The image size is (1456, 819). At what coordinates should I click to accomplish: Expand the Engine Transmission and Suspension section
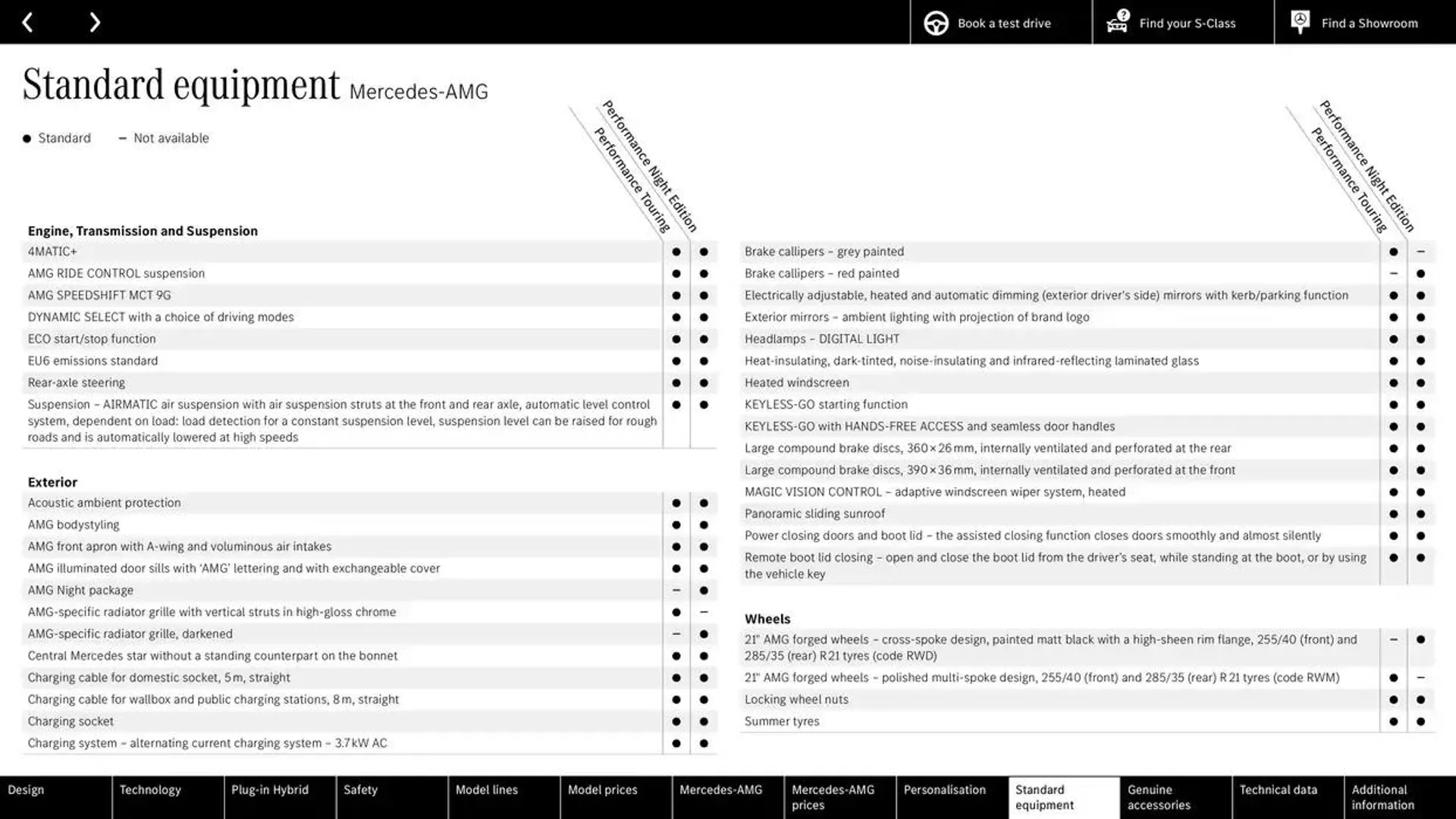coord(143,230)
